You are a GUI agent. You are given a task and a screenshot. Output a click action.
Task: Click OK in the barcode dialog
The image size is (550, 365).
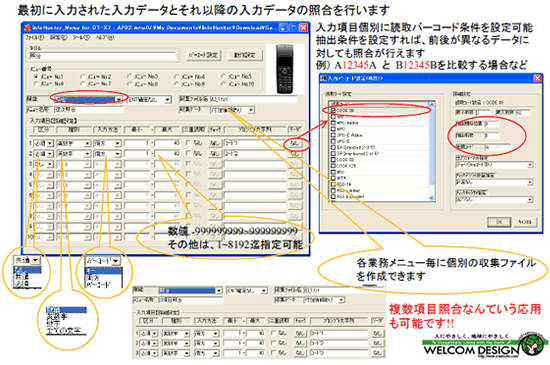(499, 222)
